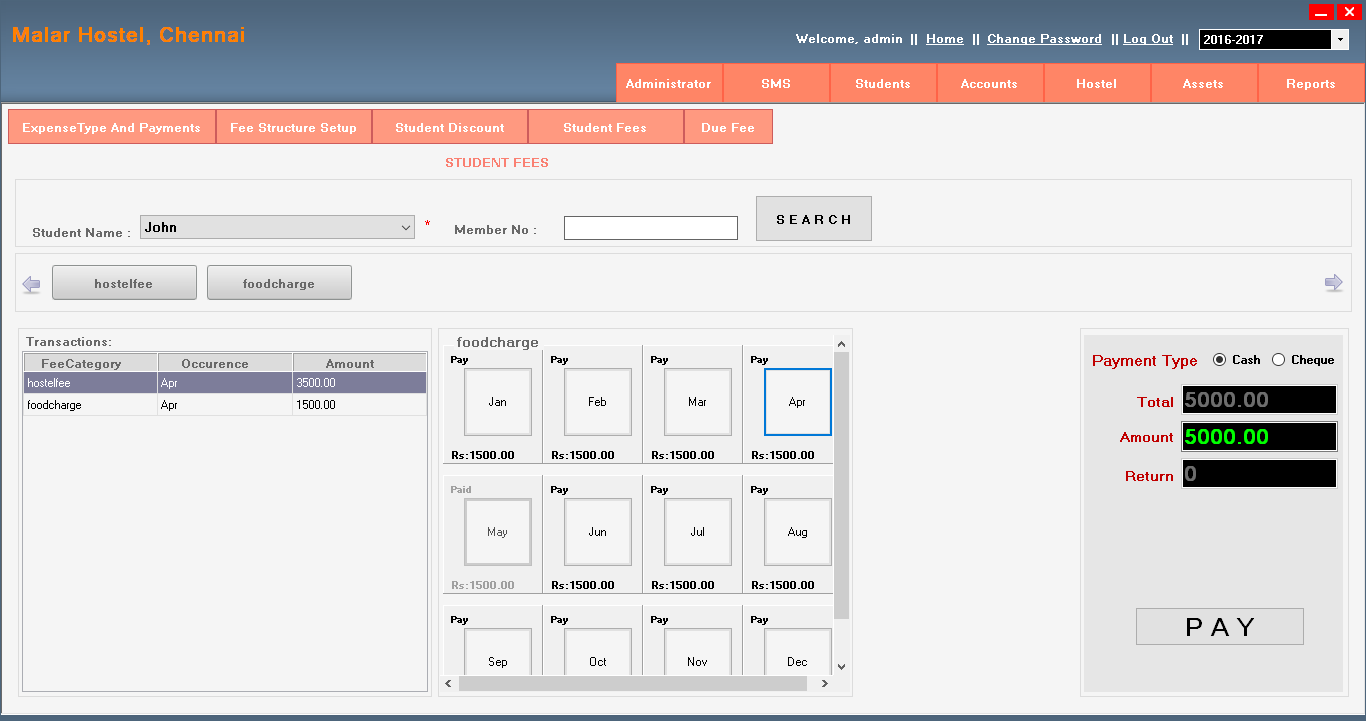This screenshot has width=1366, height=721.
Task: Switch to the Hostel tab
Action: [1096, 83]
